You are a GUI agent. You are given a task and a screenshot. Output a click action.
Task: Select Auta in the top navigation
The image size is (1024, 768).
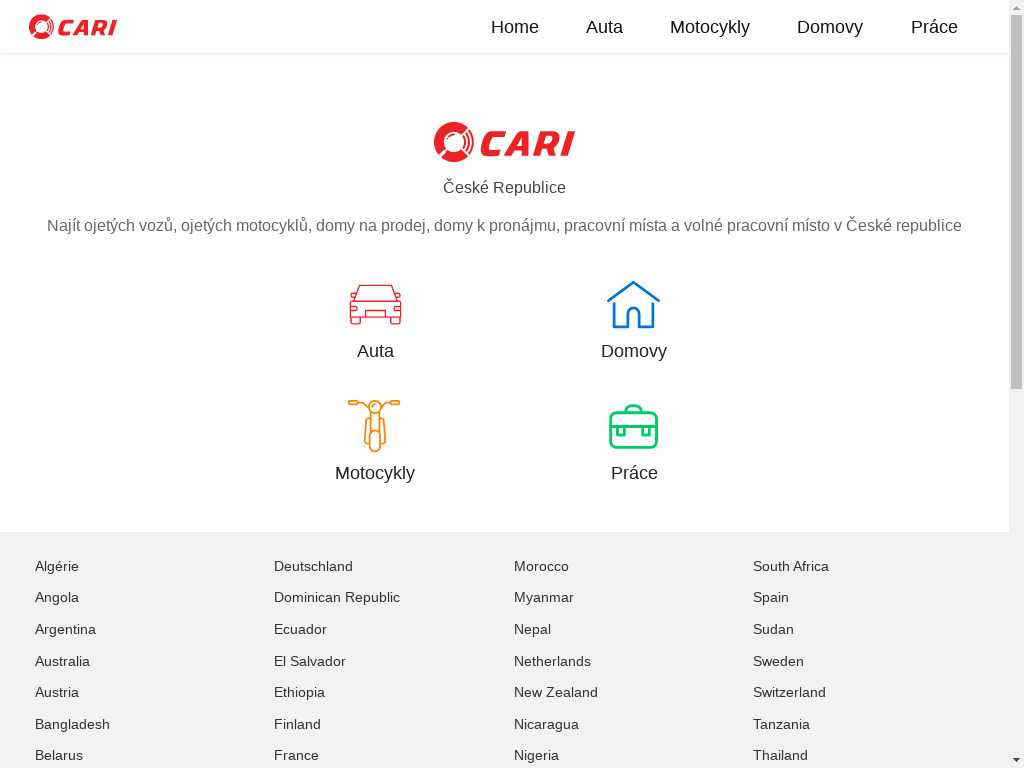pos(604,27)
